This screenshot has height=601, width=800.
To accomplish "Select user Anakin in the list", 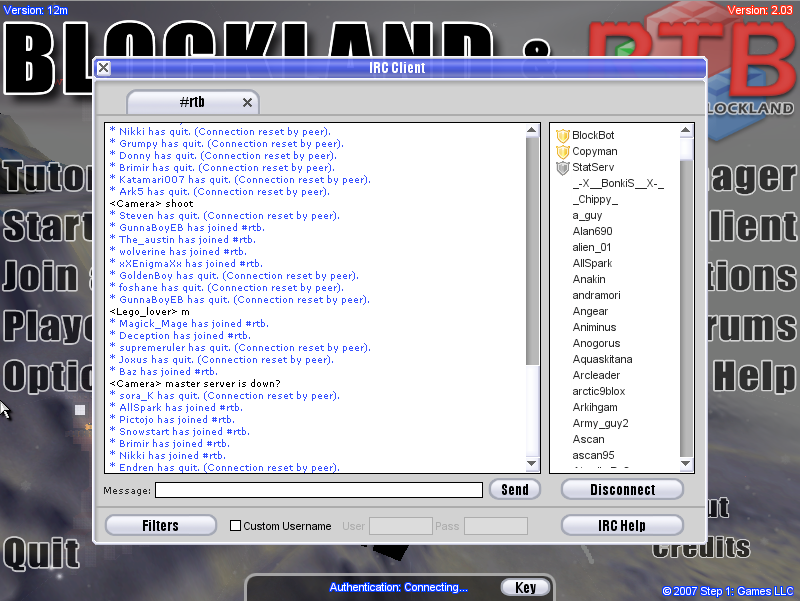I will [589, 279].
